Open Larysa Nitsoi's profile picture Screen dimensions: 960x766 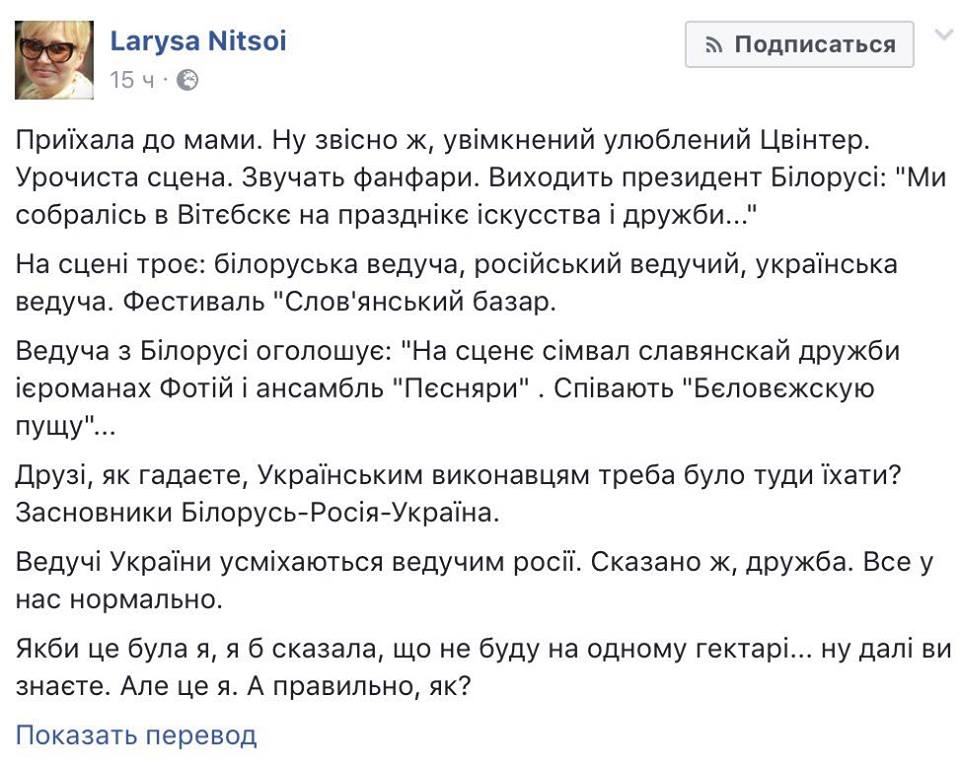tap(54, 60)
